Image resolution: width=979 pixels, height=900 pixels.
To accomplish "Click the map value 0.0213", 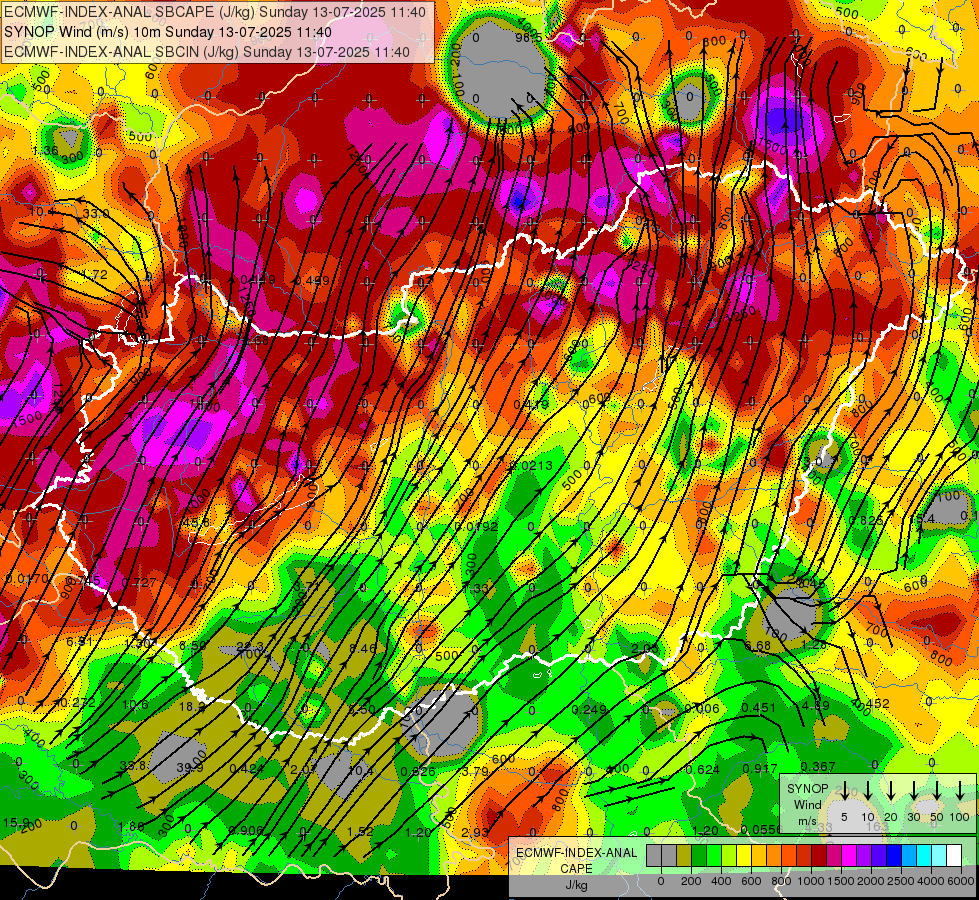I will pos(531,465).
